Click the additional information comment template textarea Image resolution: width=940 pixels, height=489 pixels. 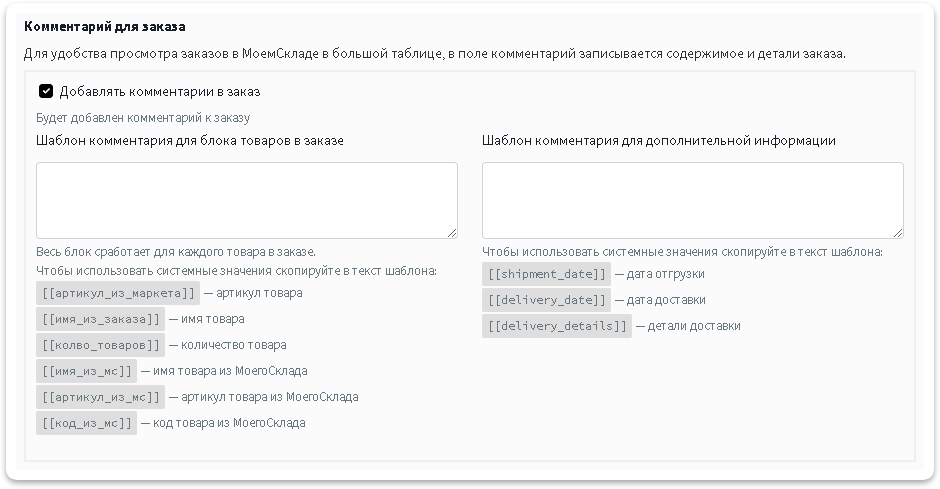tap(692, 200)
